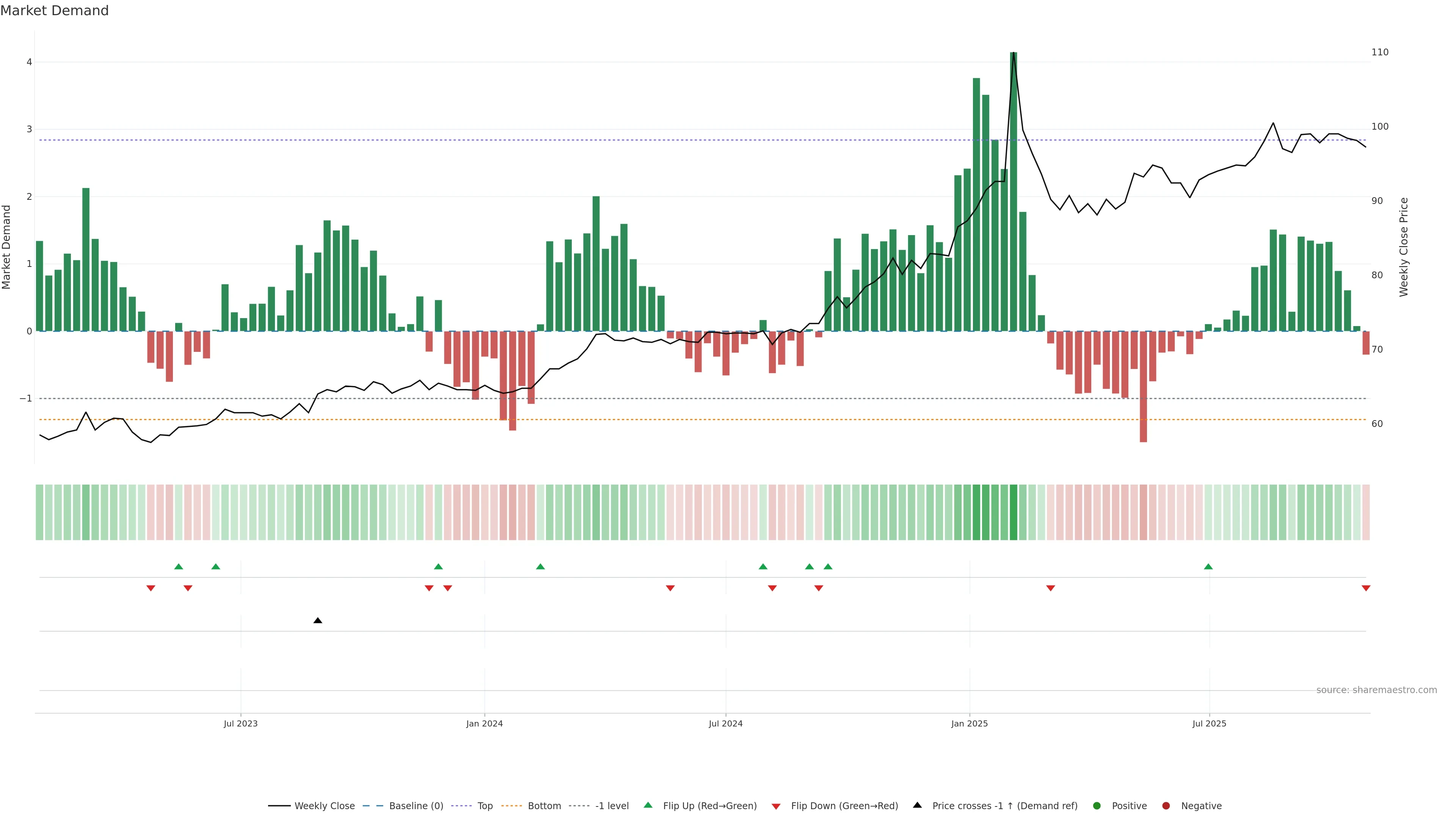Click the last red flip-down marker at far right
The height and width of the screenshot is (819, 1456).
pyautogui.click(x=1365, y=588)
